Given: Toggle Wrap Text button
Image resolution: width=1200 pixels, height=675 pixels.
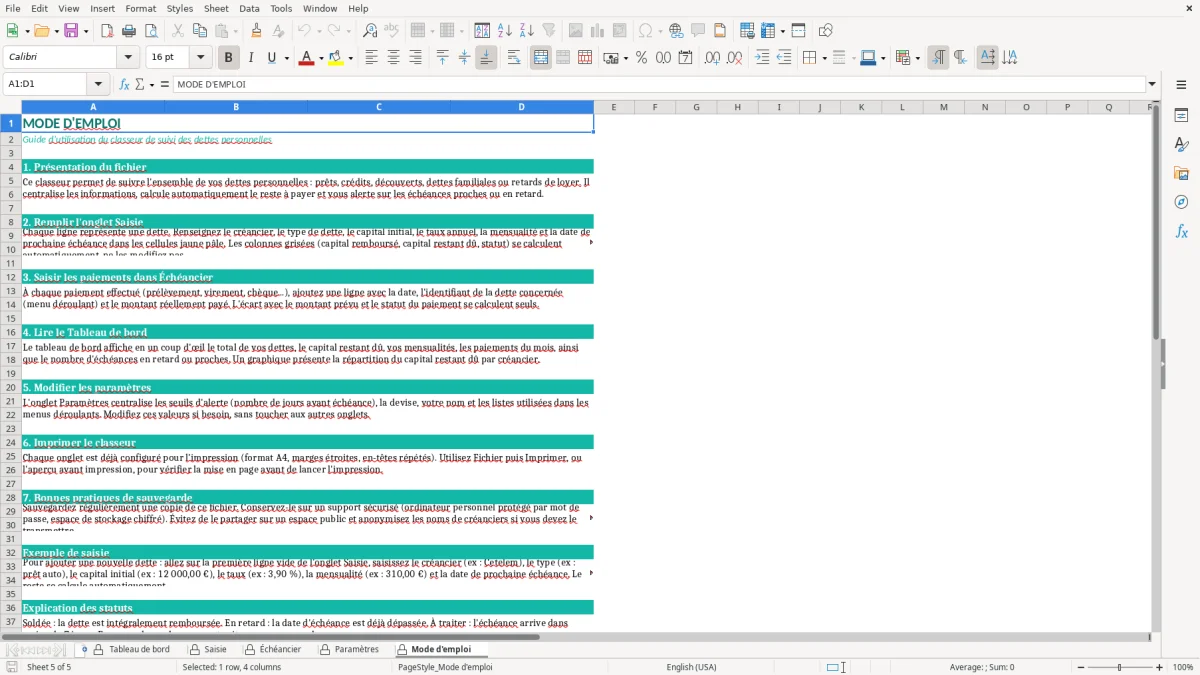Looking at the screenshot, I should [x=514, y=58].
